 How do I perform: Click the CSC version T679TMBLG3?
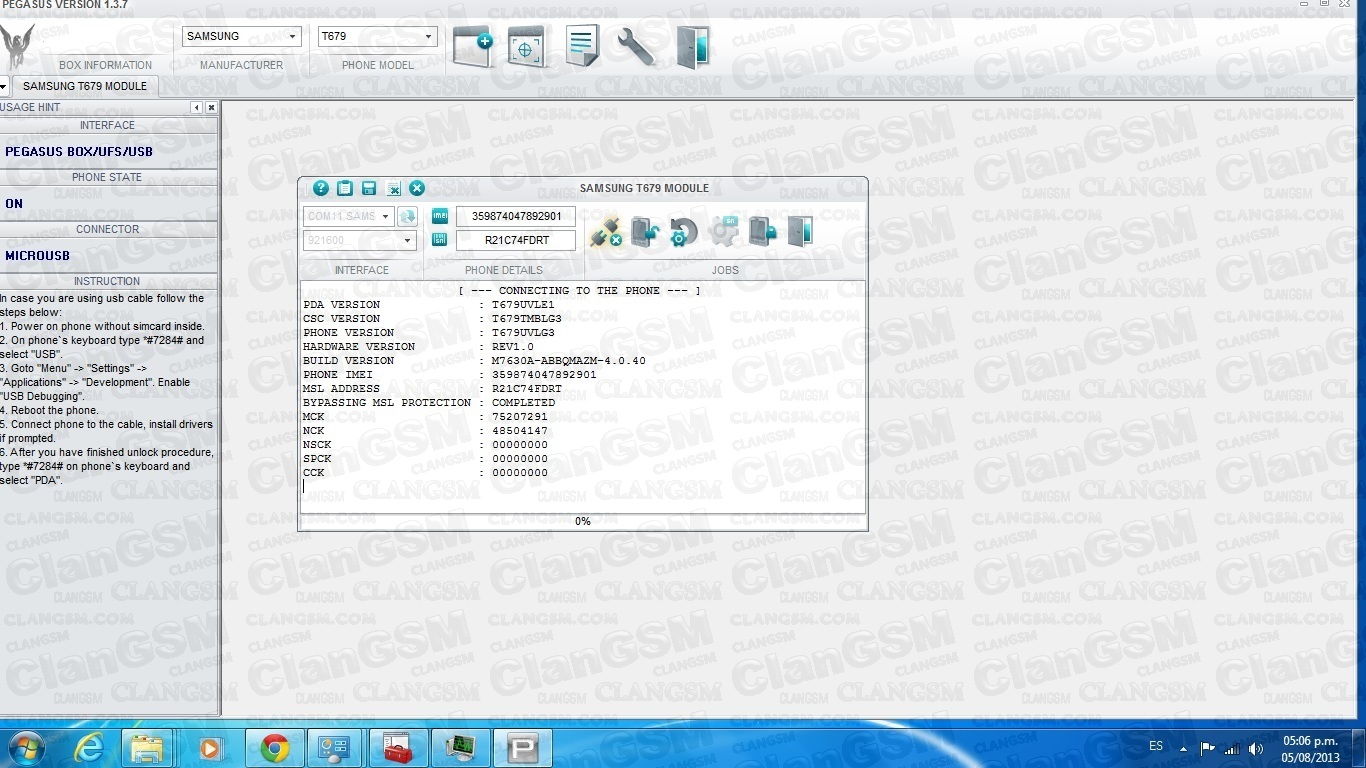(526, 318)
